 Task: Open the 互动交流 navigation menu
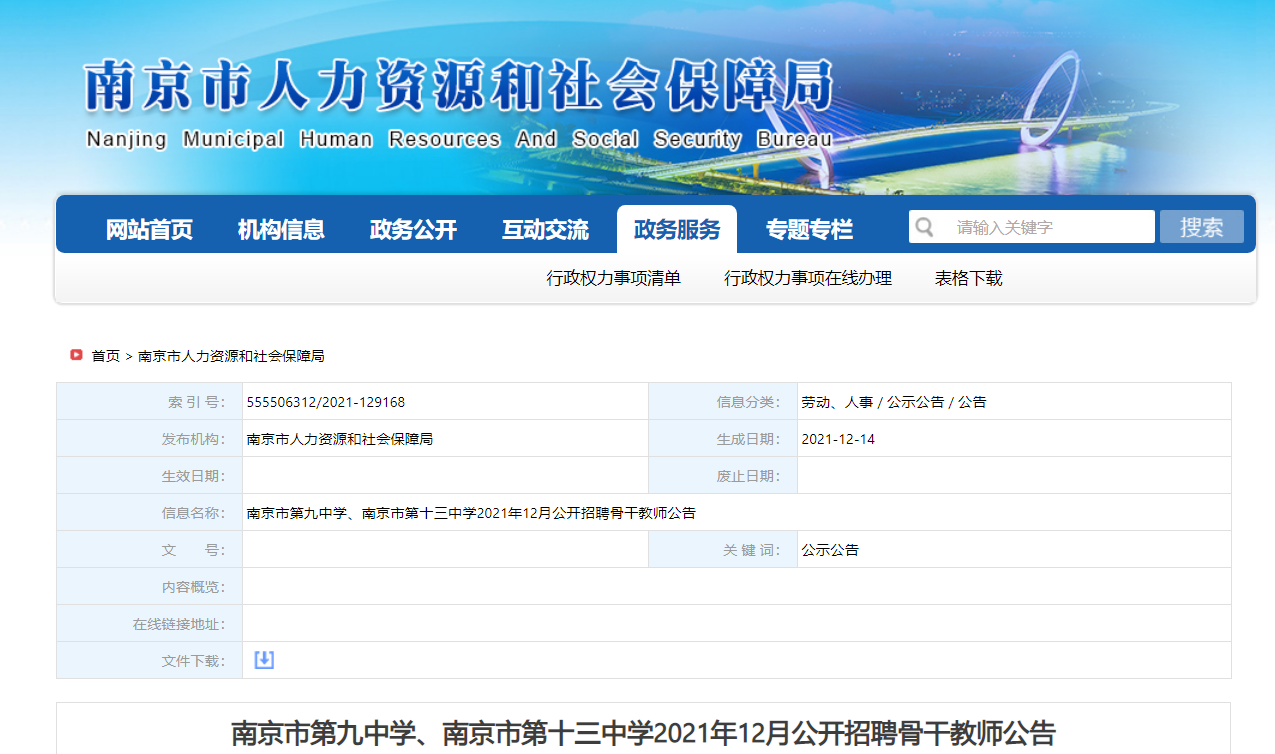(545, 230)
